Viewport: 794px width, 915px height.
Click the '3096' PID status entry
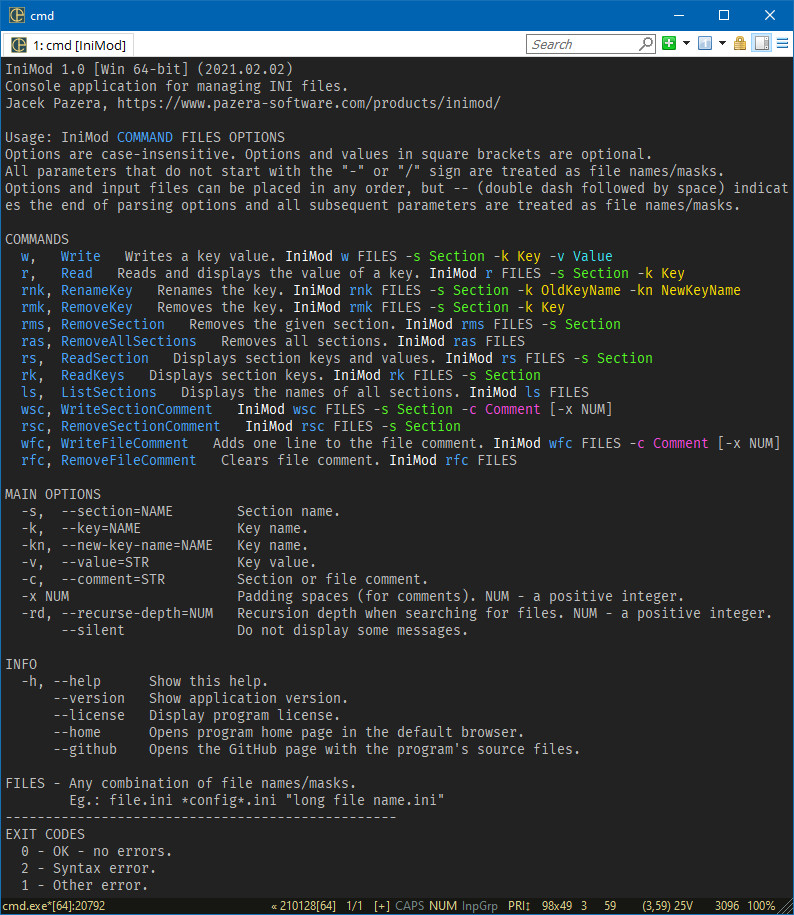click(727, 906)
